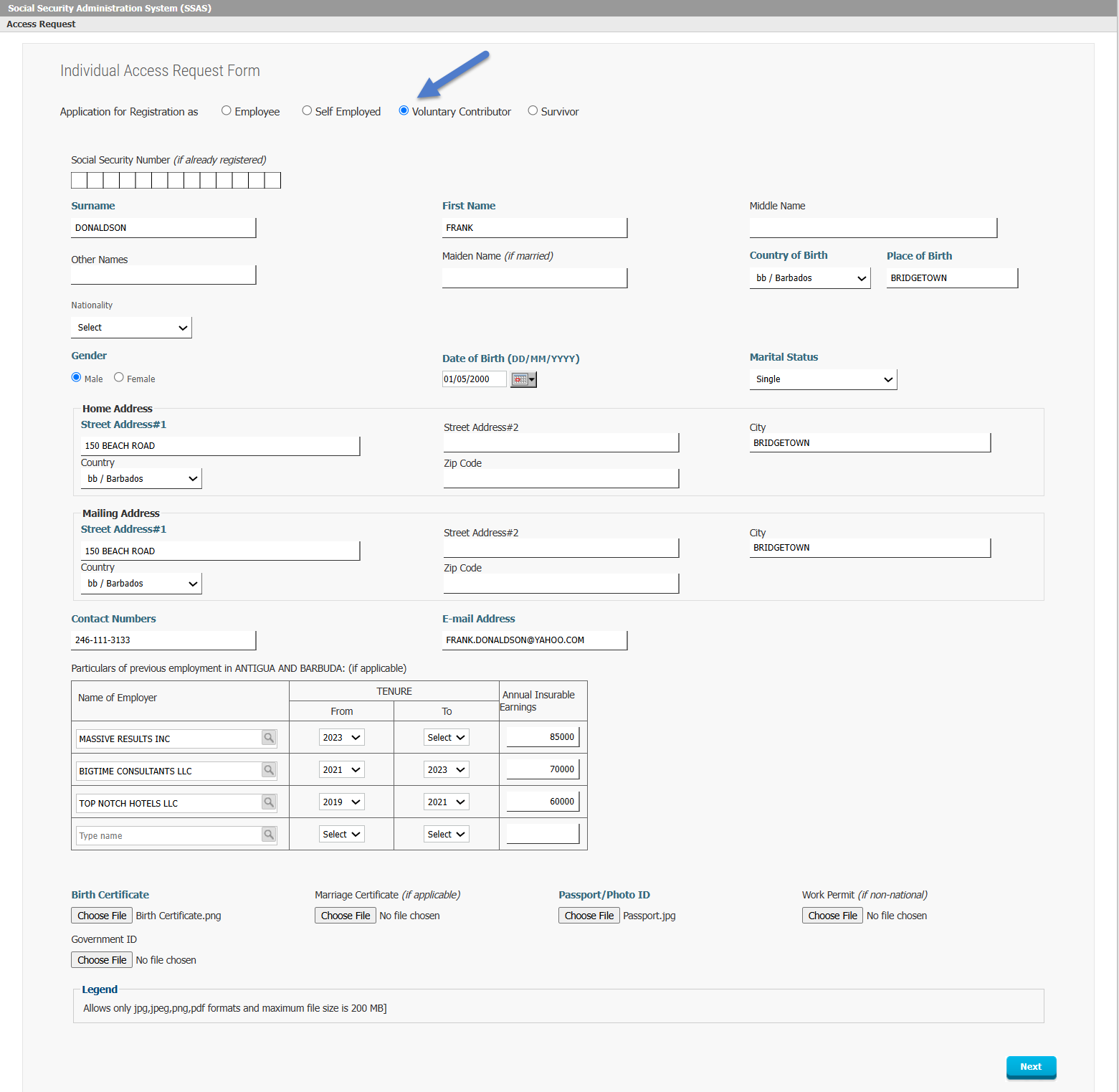
Task: Click the empty Annual Insurable Earnings field
Action: point(543,834)
